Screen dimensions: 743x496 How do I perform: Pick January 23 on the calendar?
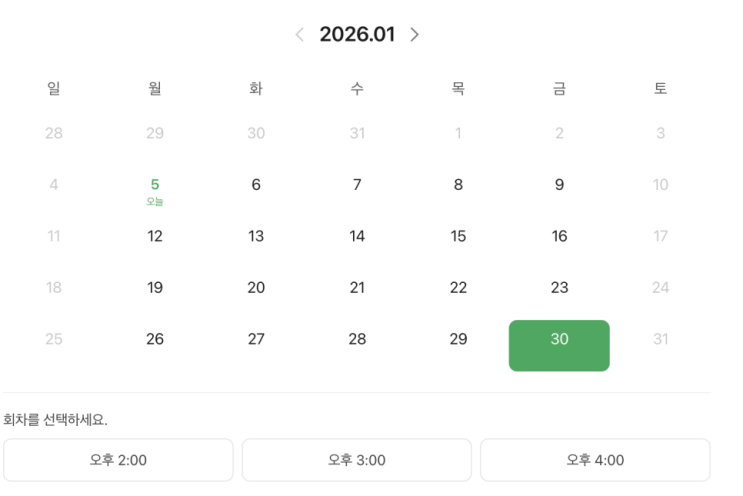[x=559, y=288]
